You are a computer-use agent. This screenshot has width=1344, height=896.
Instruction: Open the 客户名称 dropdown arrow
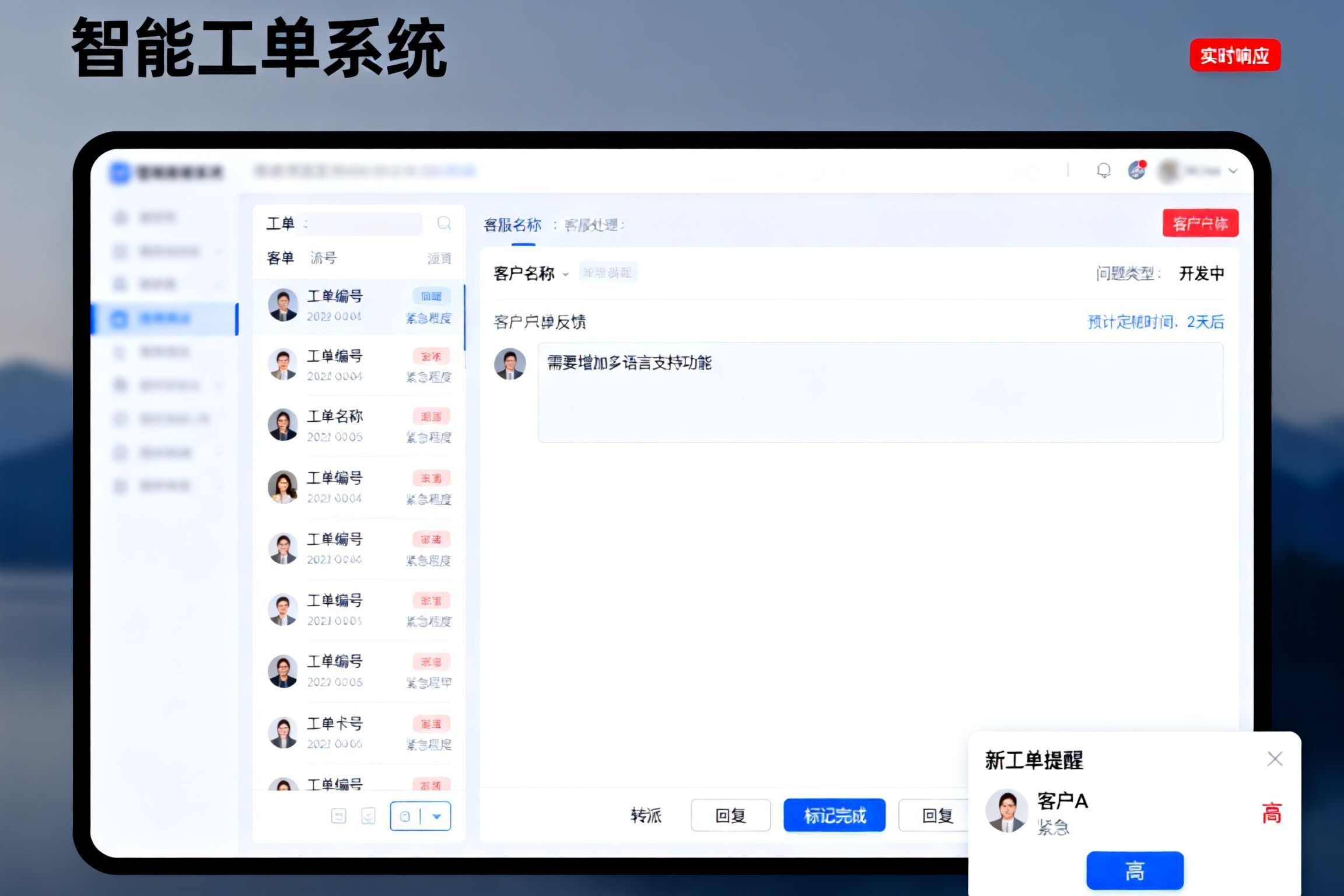pyautogui.click(x=565, y=274)
